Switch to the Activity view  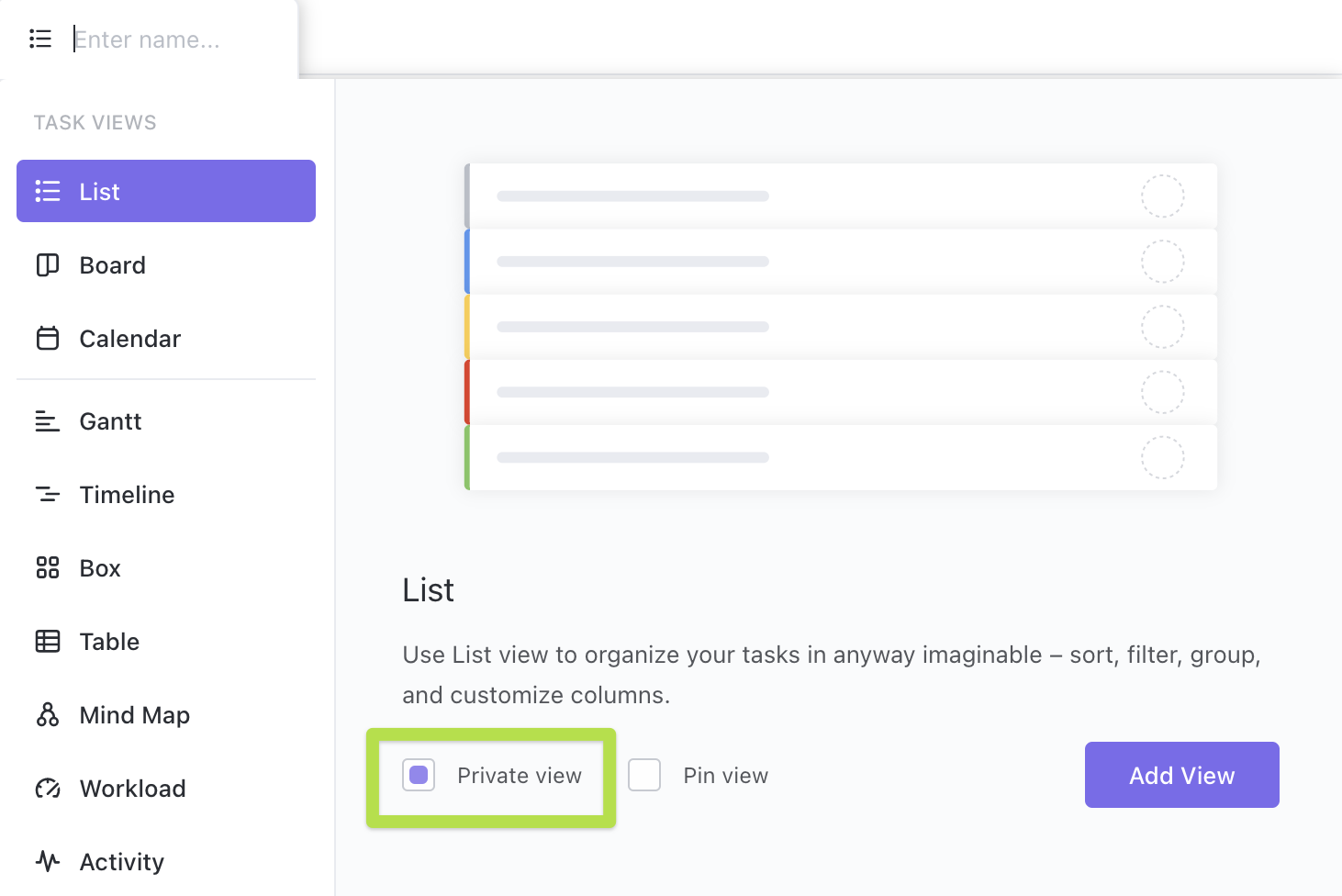[121, 862]
